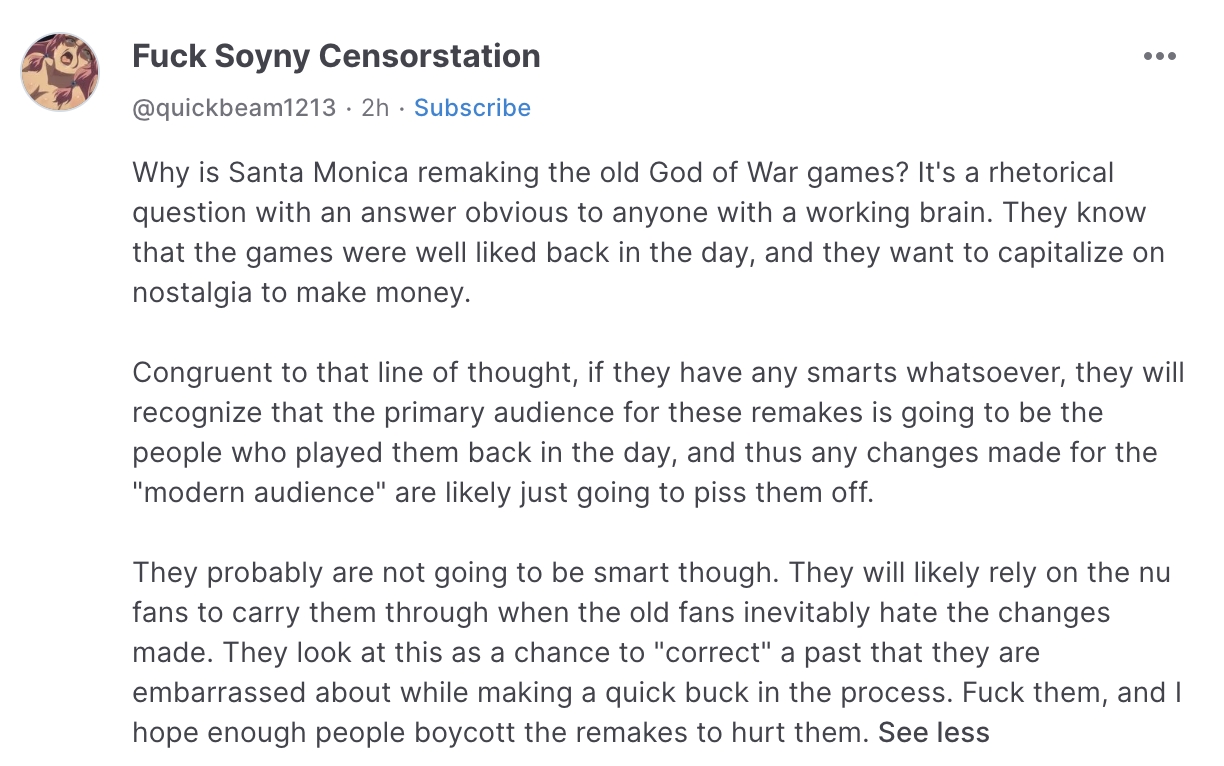The height and width of the screenshot is (766, 1224).
Task: Click the words "Santa Monica" in the post
Action: pos(318,172)
